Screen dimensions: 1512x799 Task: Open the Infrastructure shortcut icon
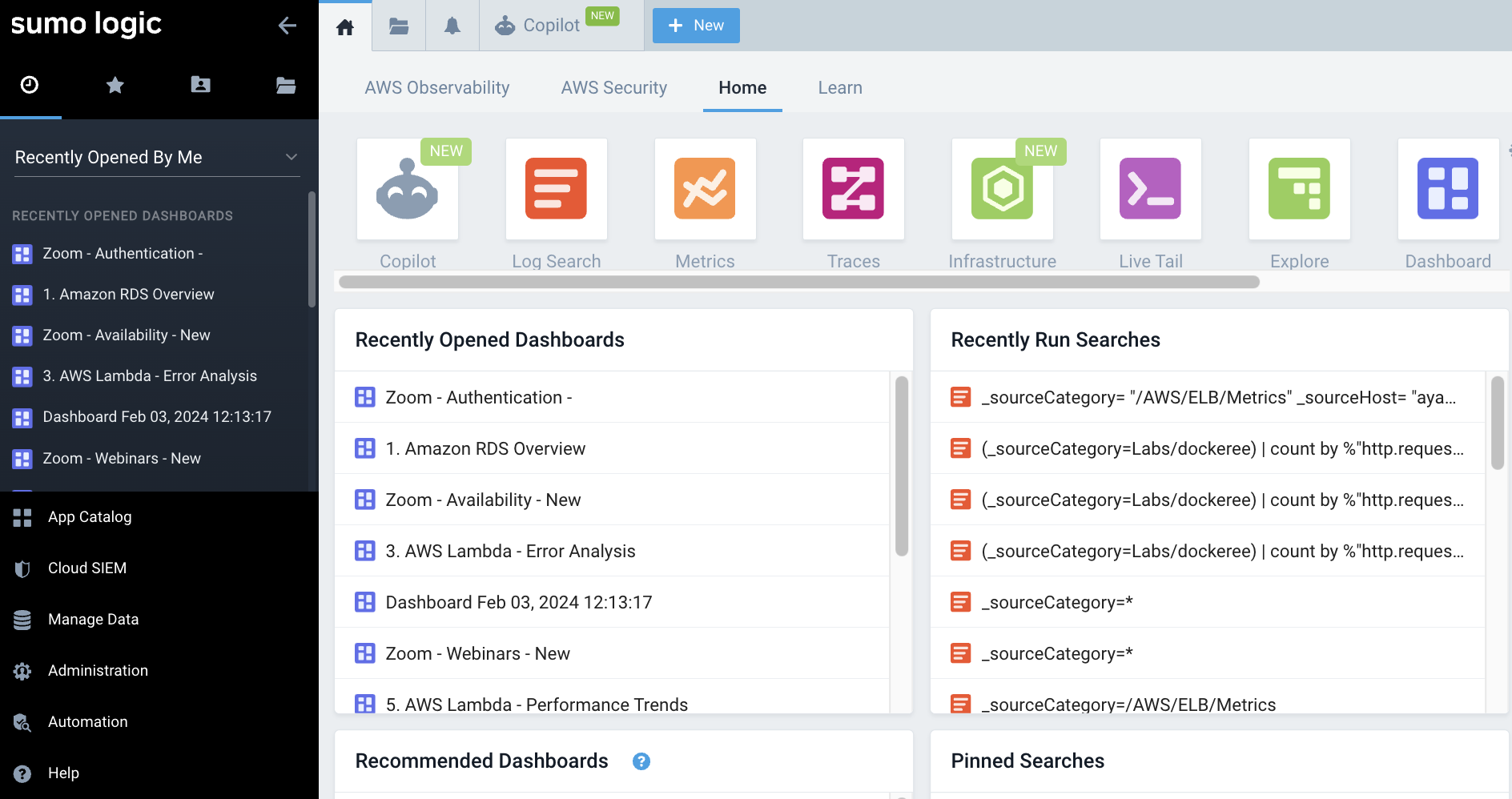1003,189
